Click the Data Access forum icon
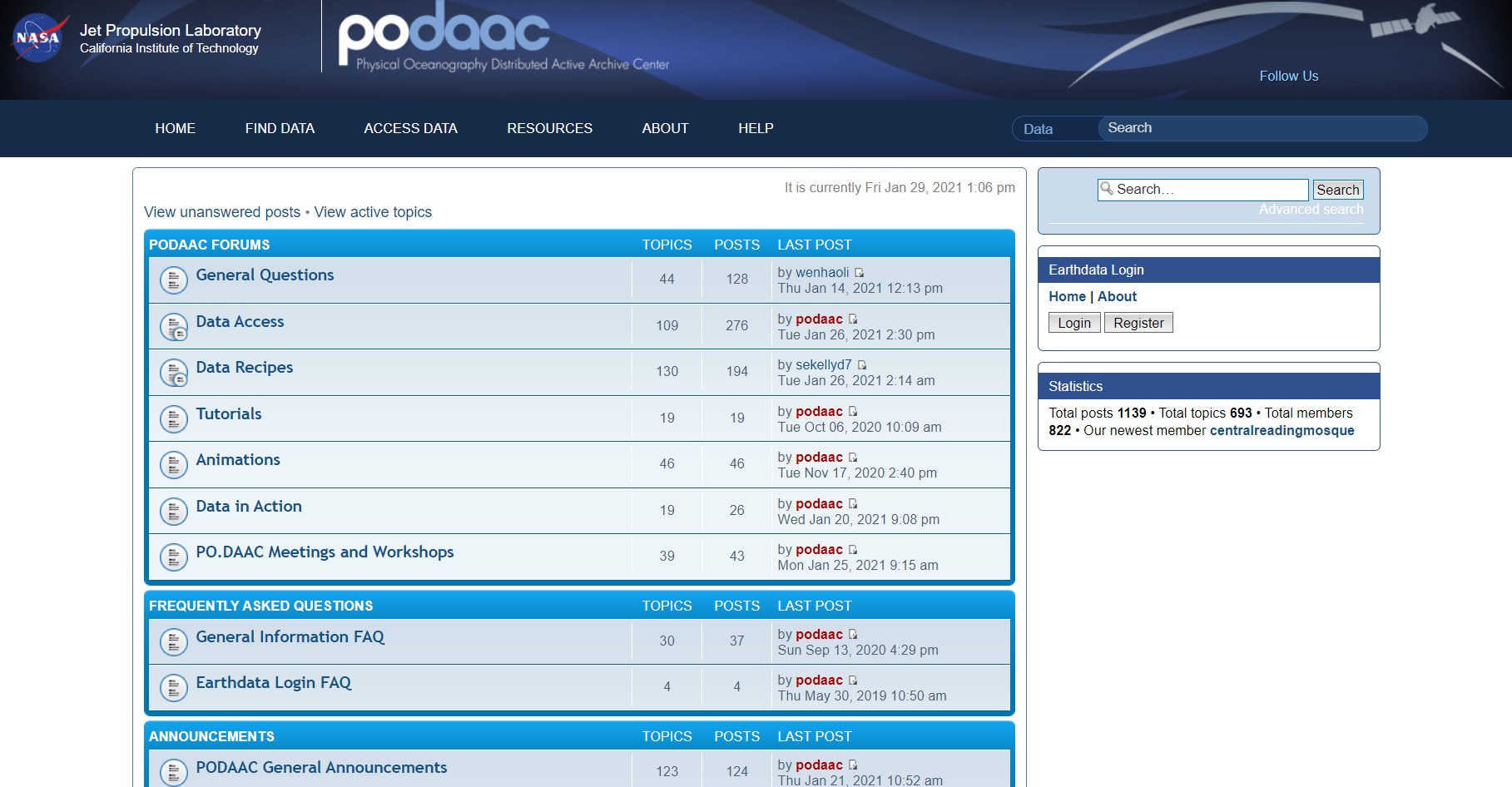The height and width of the screenshot is (787, 1512). click(x=173, y=327)
